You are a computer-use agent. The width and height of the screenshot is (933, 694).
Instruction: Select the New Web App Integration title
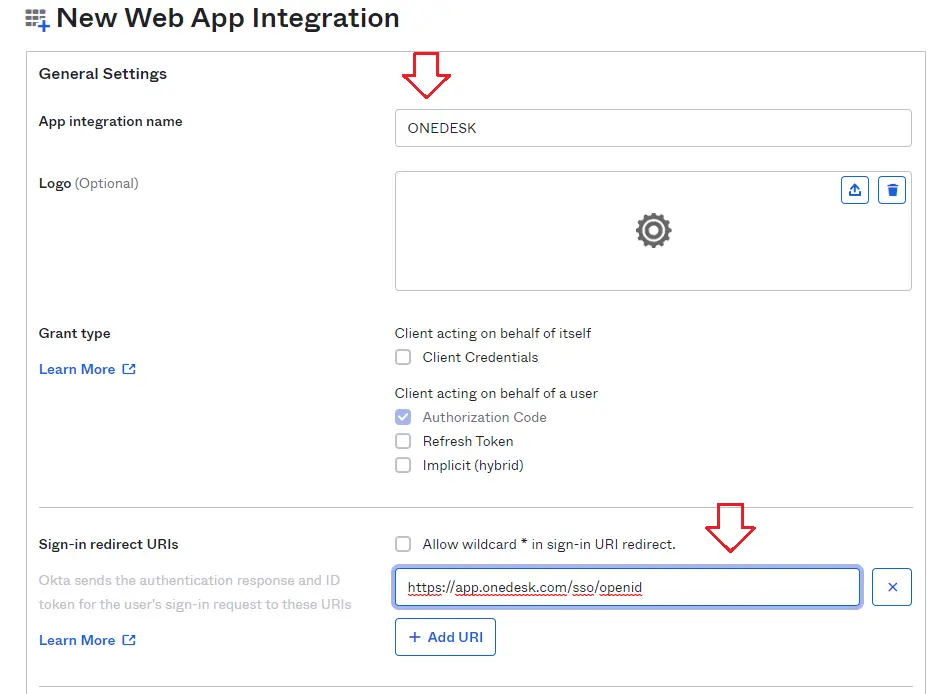click(x=228, y=18)
